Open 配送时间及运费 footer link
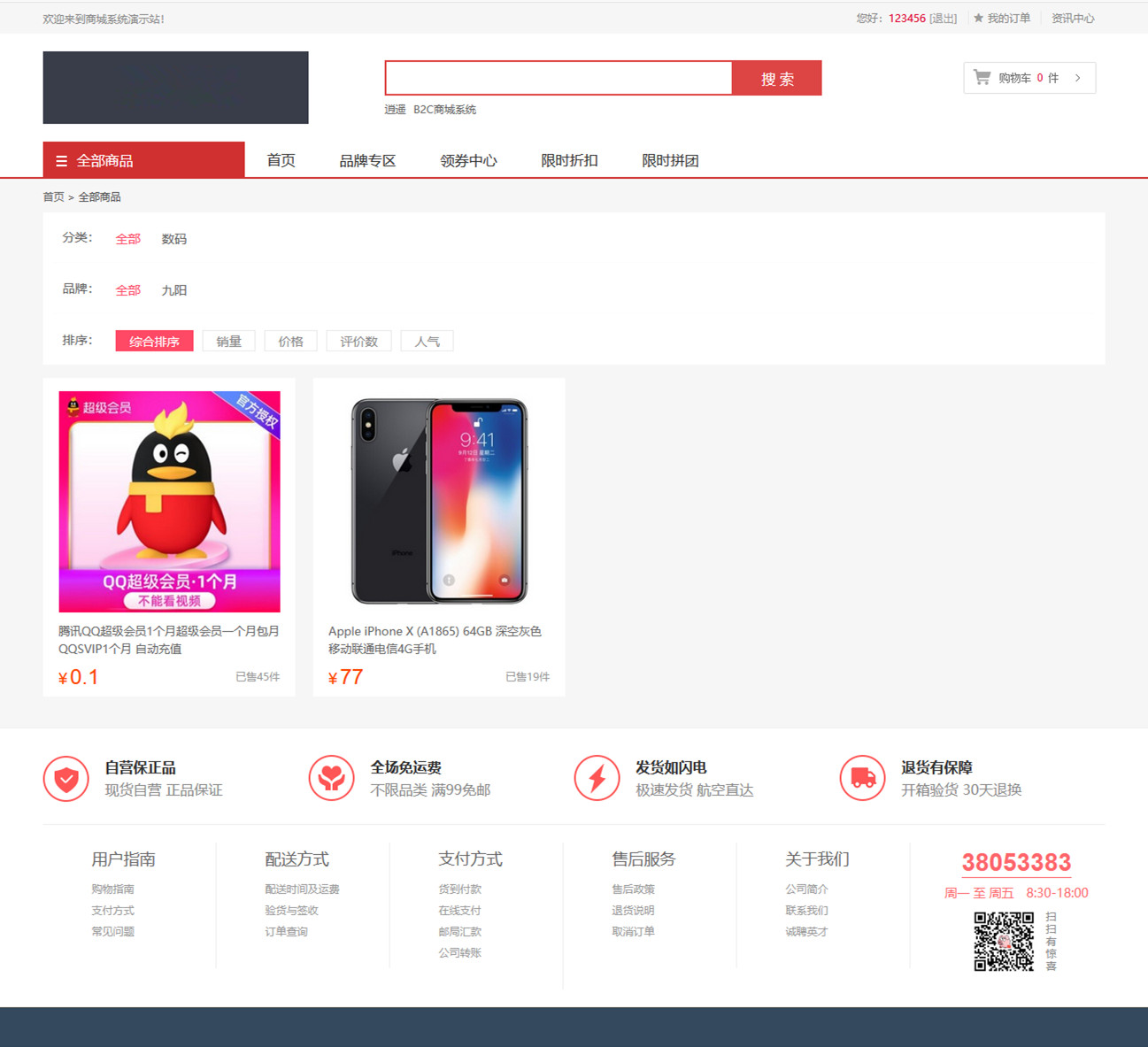 [x=302, y=889]
